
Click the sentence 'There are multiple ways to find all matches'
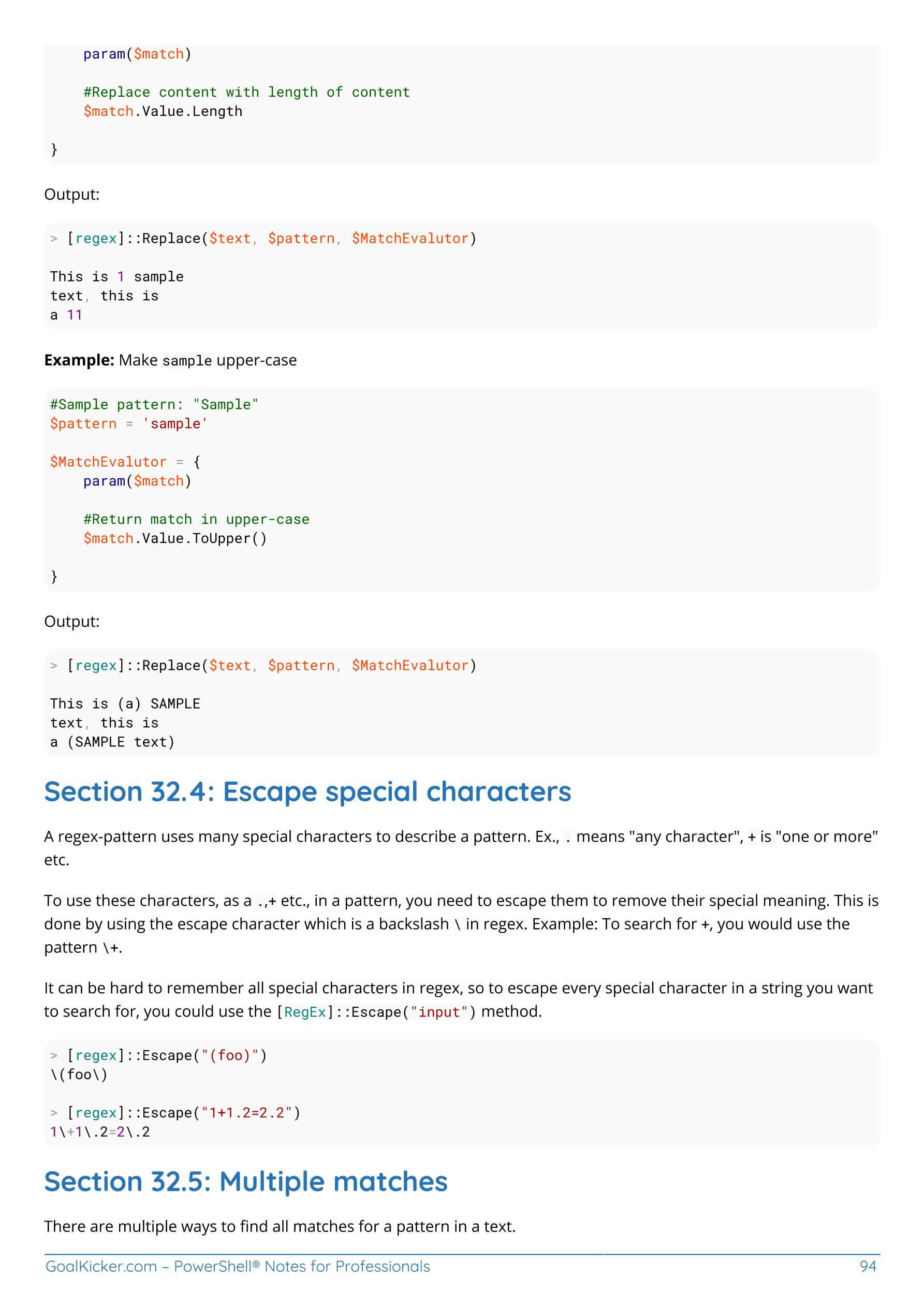[280, 1226]
